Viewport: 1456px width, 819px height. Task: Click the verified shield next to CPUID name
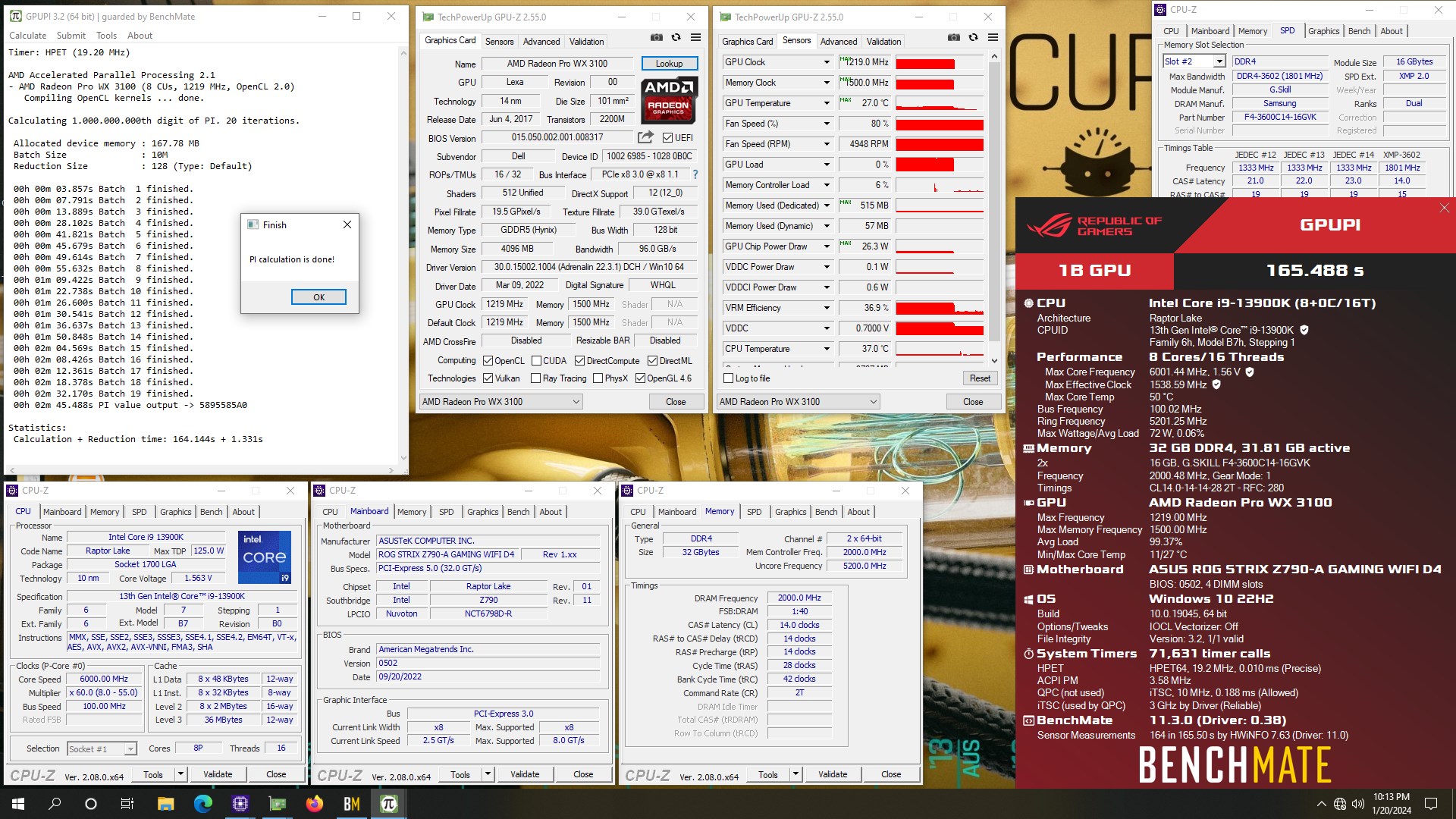click(x=1304, y=331)
